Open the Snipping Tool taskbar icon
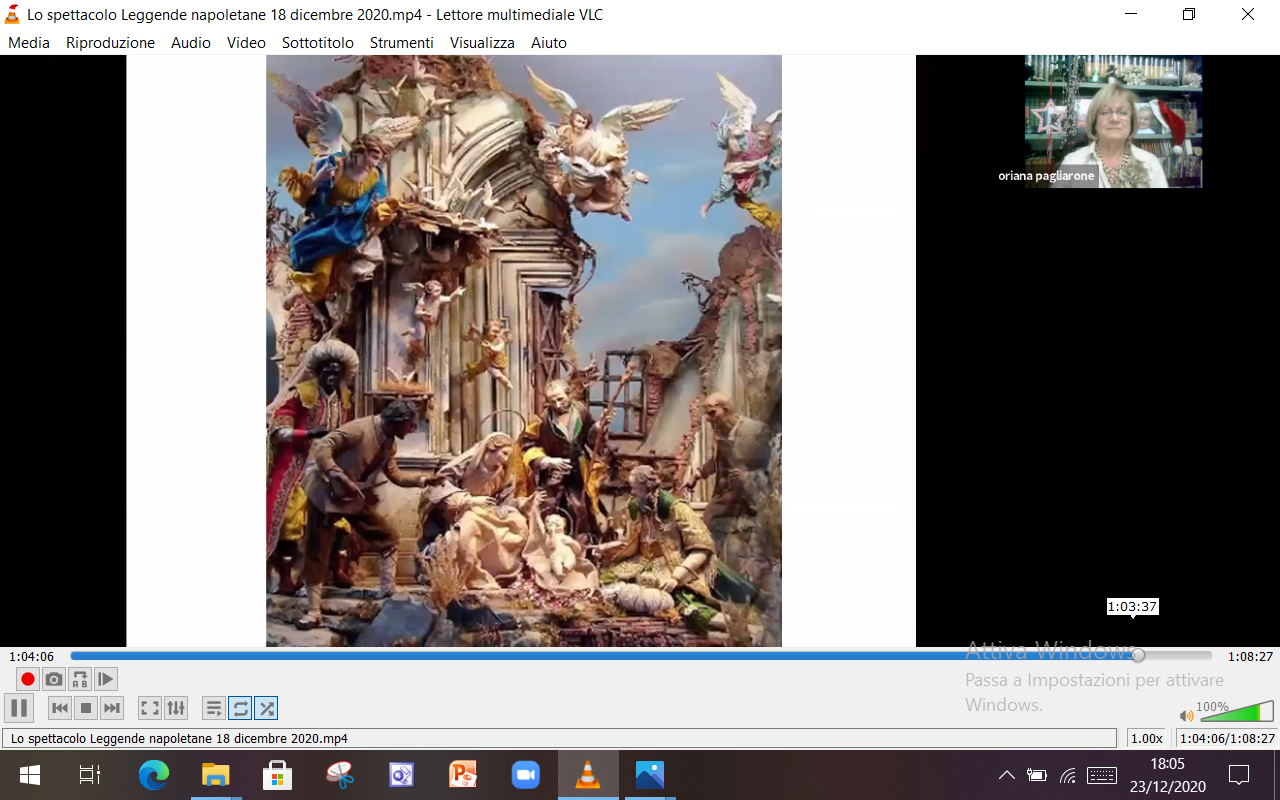The width and height of the screenshot is (1280, 800). click(x=340, y=775)
